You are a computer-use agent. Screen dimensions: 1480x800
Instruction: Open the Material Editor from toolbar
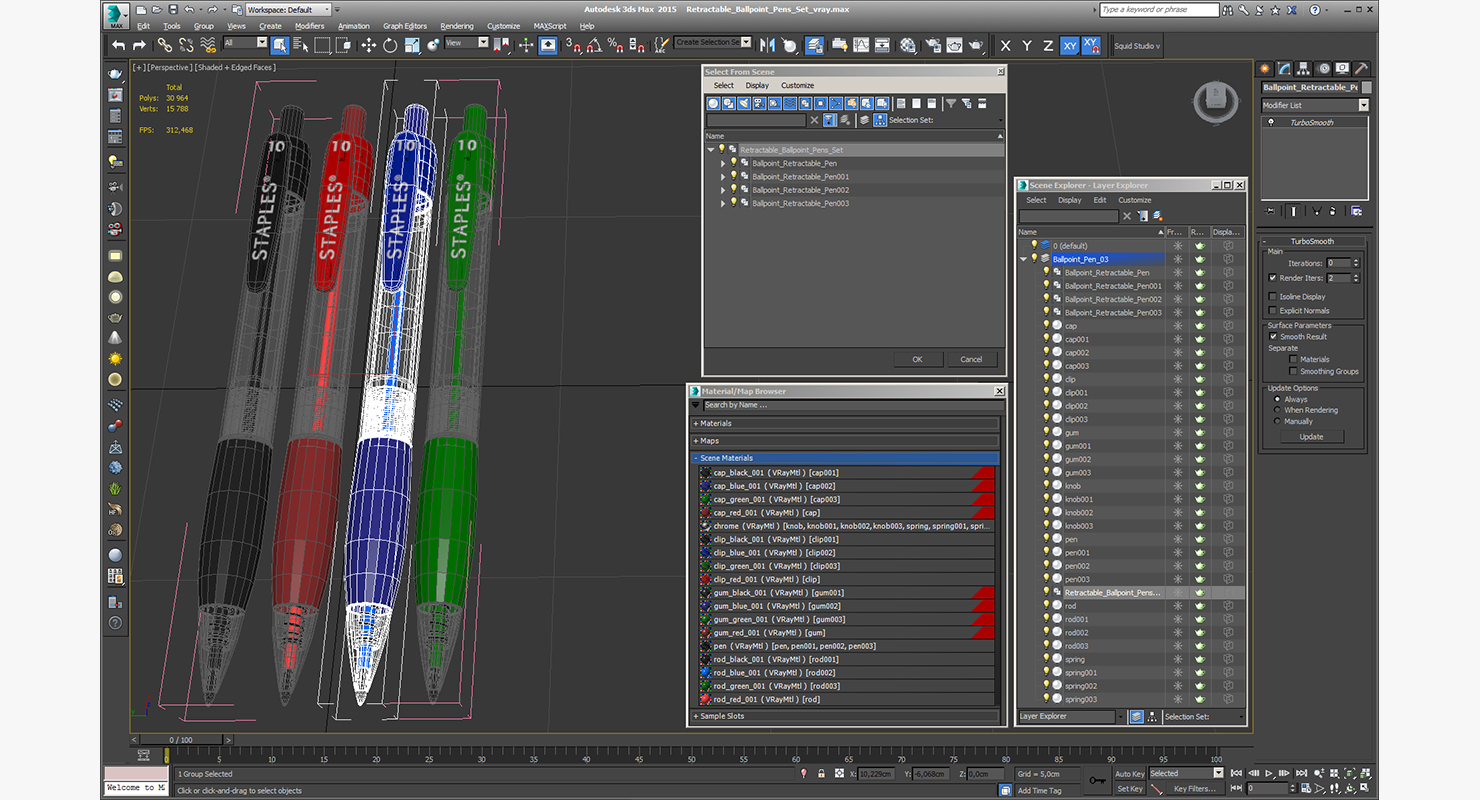[x=908, y=45]
